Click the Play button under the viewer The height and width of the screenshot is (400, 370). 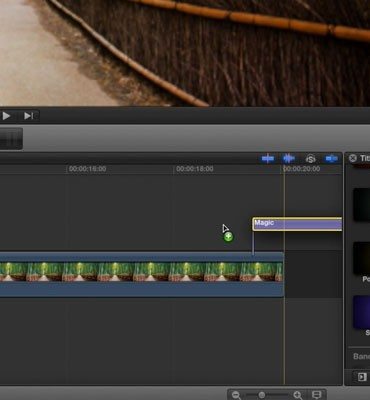(x=6, y=116)
